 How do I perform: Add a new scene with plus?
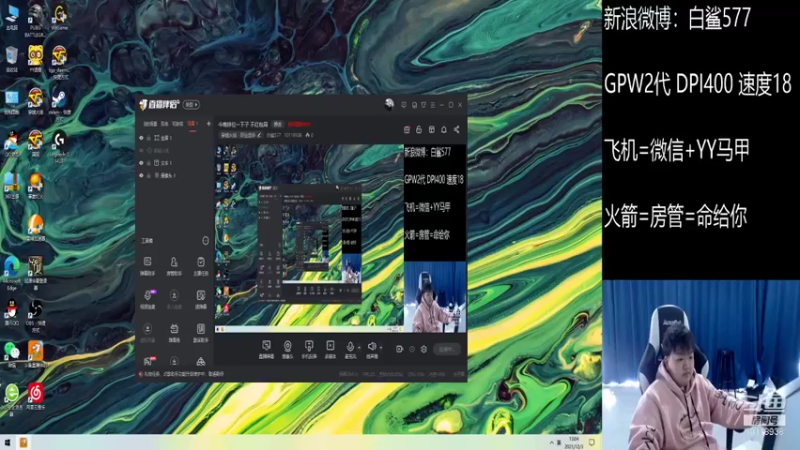208,123
